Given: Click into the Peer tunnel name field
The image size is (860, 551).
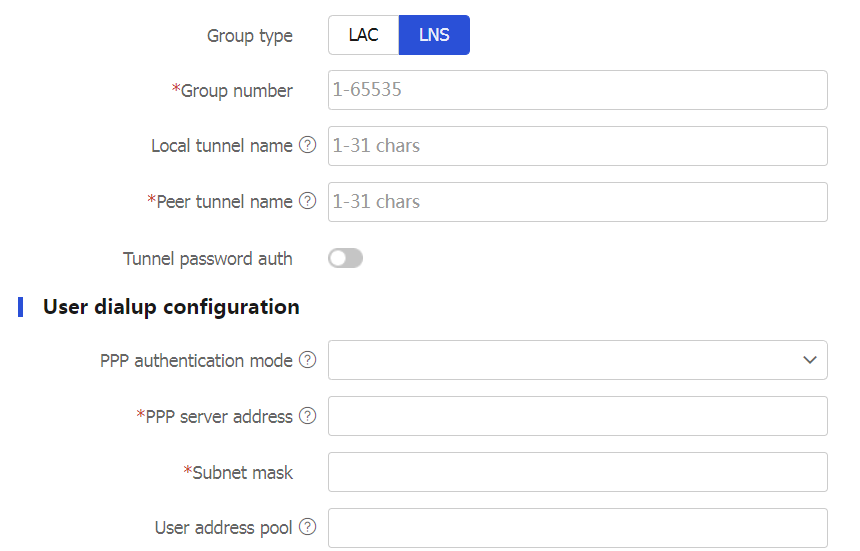Looking at the screenshot, I should click(x=577, y=202).
